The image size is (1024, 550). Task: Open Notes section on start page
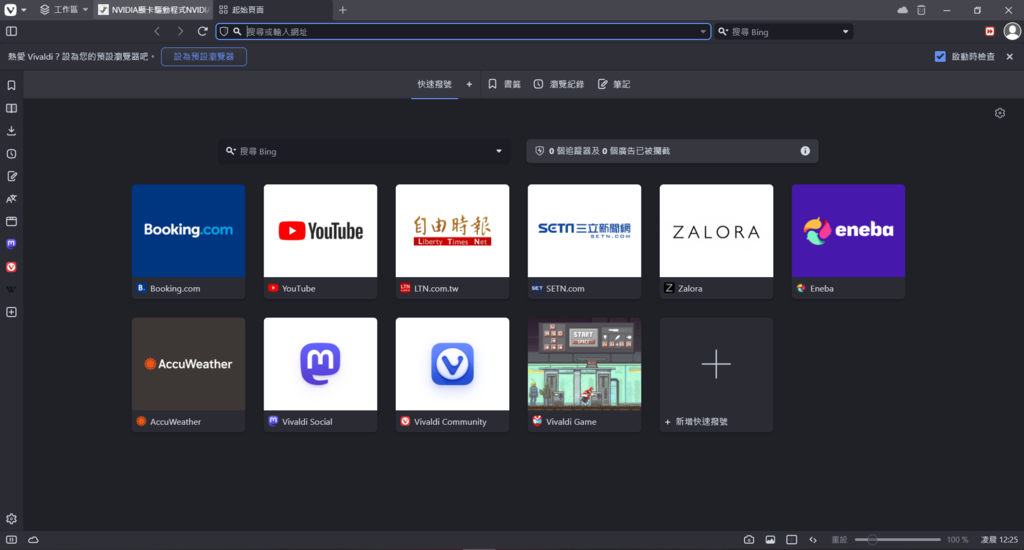614,84
